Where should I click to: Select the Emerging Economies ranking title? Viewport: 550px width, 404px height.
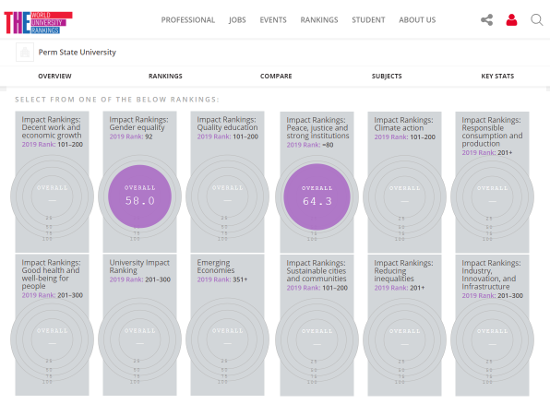[x=216, y=267]
